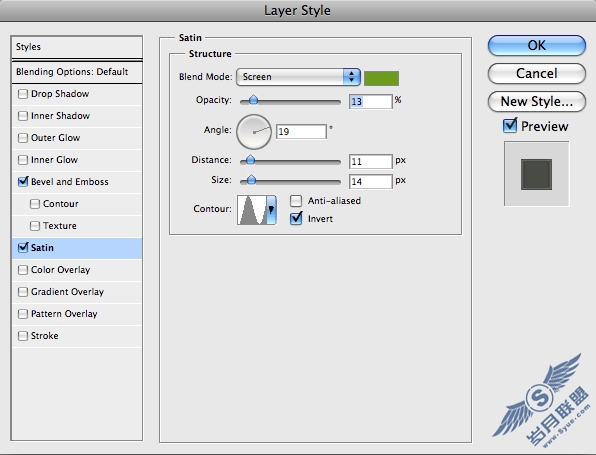This screenshot has height=455, width=596.
Task: Uncheck the Invert option
Action: (296, 218)
